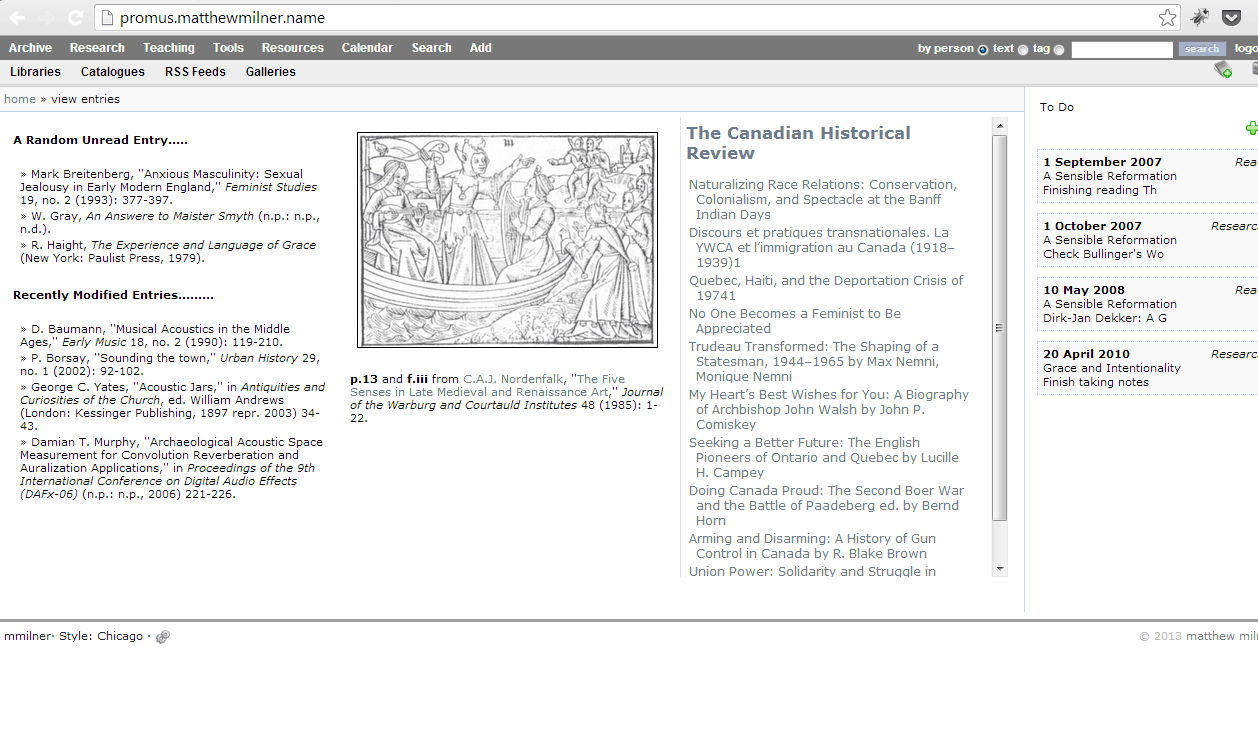The width and height of the screenshot is (1258, 739).
Task: Add a new To Do item with green plus
Action: (x=1251, y=128)
